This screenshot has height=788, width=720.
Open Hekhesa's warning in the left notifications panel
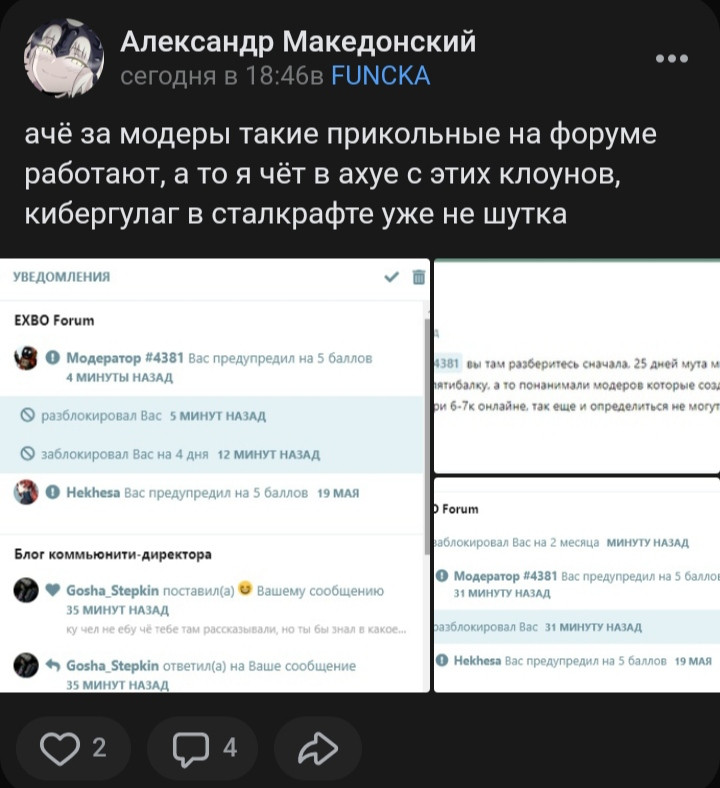[x=211, y=493]
